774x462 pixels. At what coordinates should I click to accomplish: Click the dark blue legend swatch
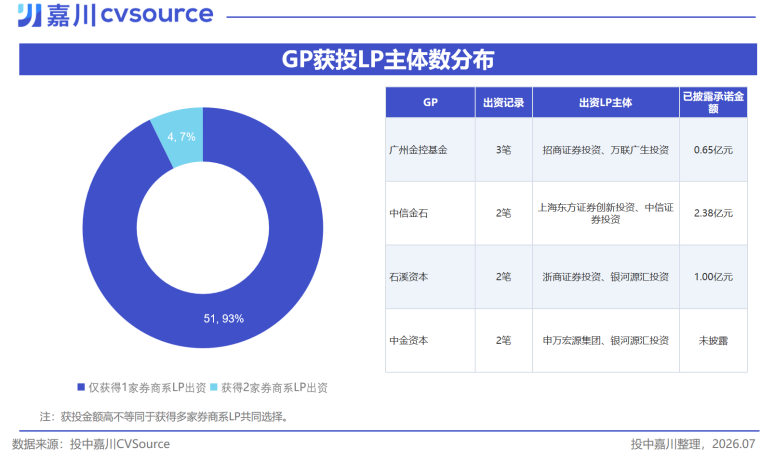[81, 387]
